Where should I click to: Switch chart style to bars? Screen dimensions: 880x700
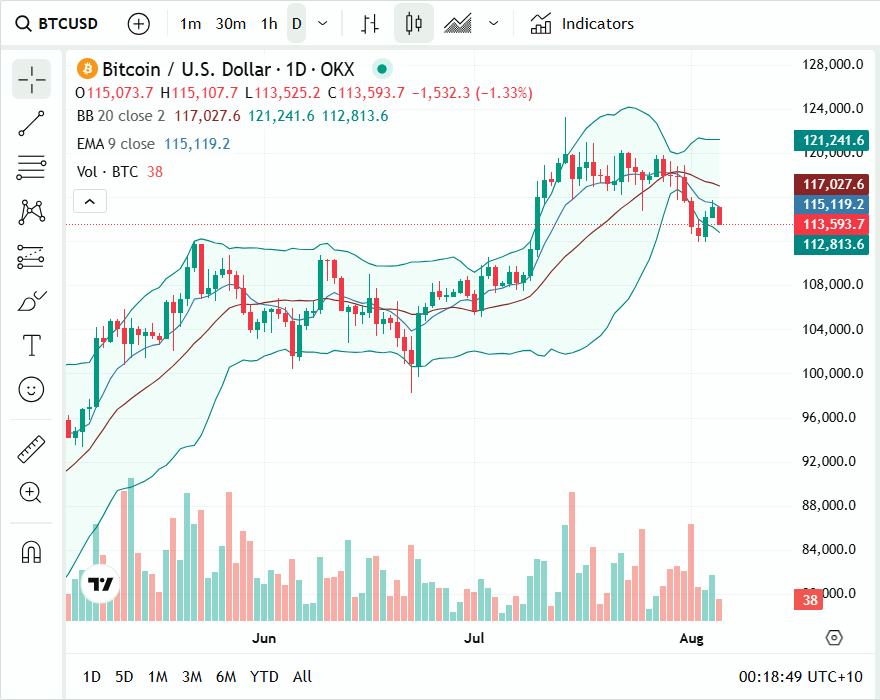tap(370, 23)
